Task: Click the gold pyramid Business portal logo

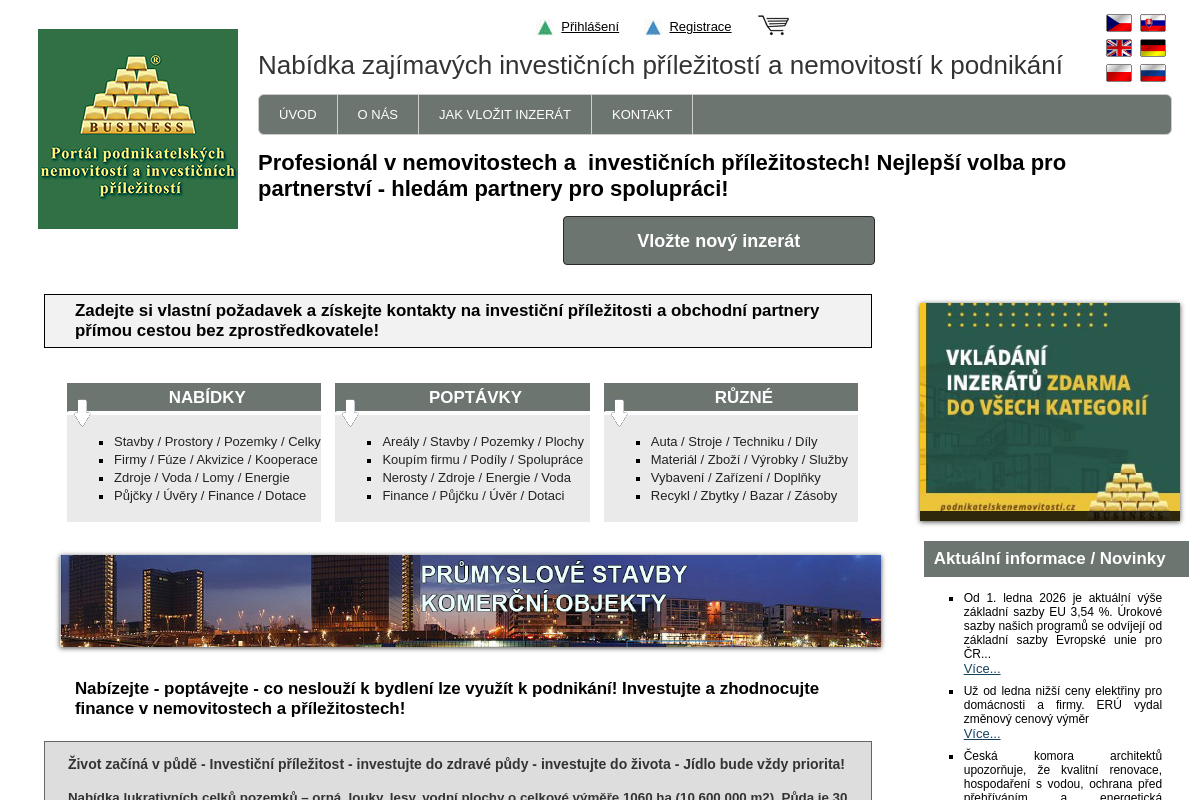Action: 137,128
